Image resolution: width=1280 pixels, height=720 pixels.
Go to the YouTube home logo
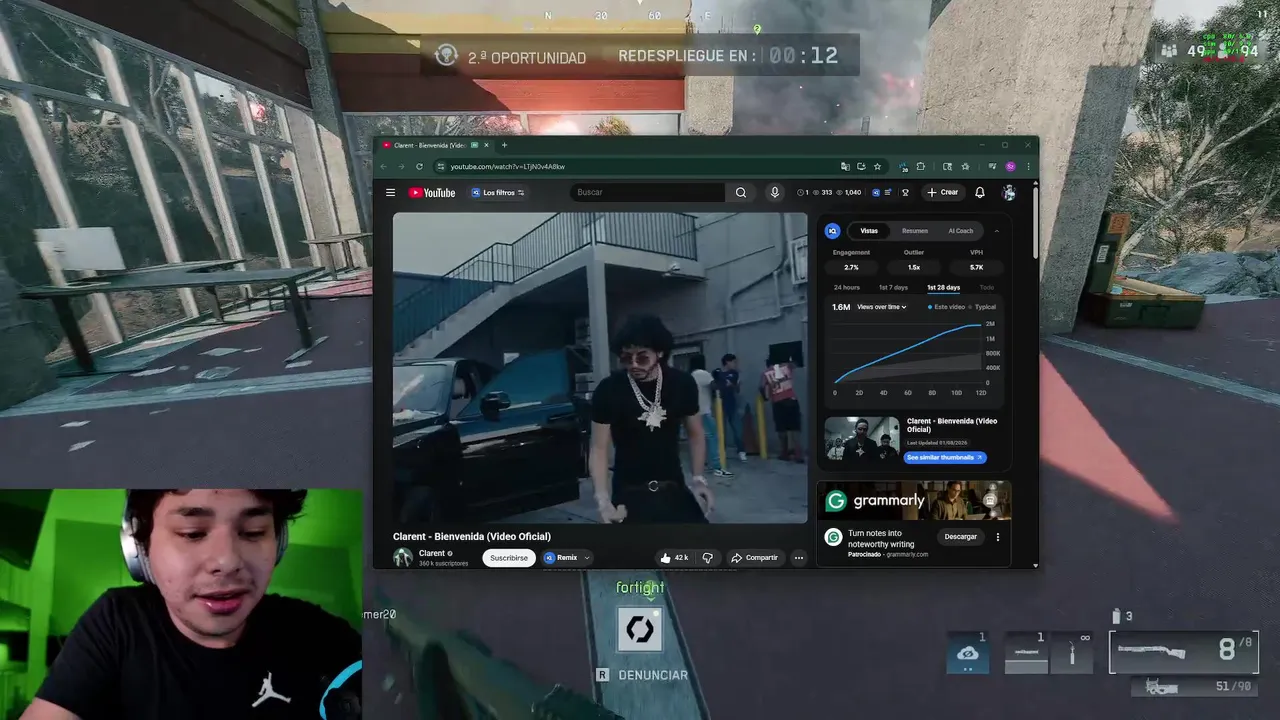point(432,193)
